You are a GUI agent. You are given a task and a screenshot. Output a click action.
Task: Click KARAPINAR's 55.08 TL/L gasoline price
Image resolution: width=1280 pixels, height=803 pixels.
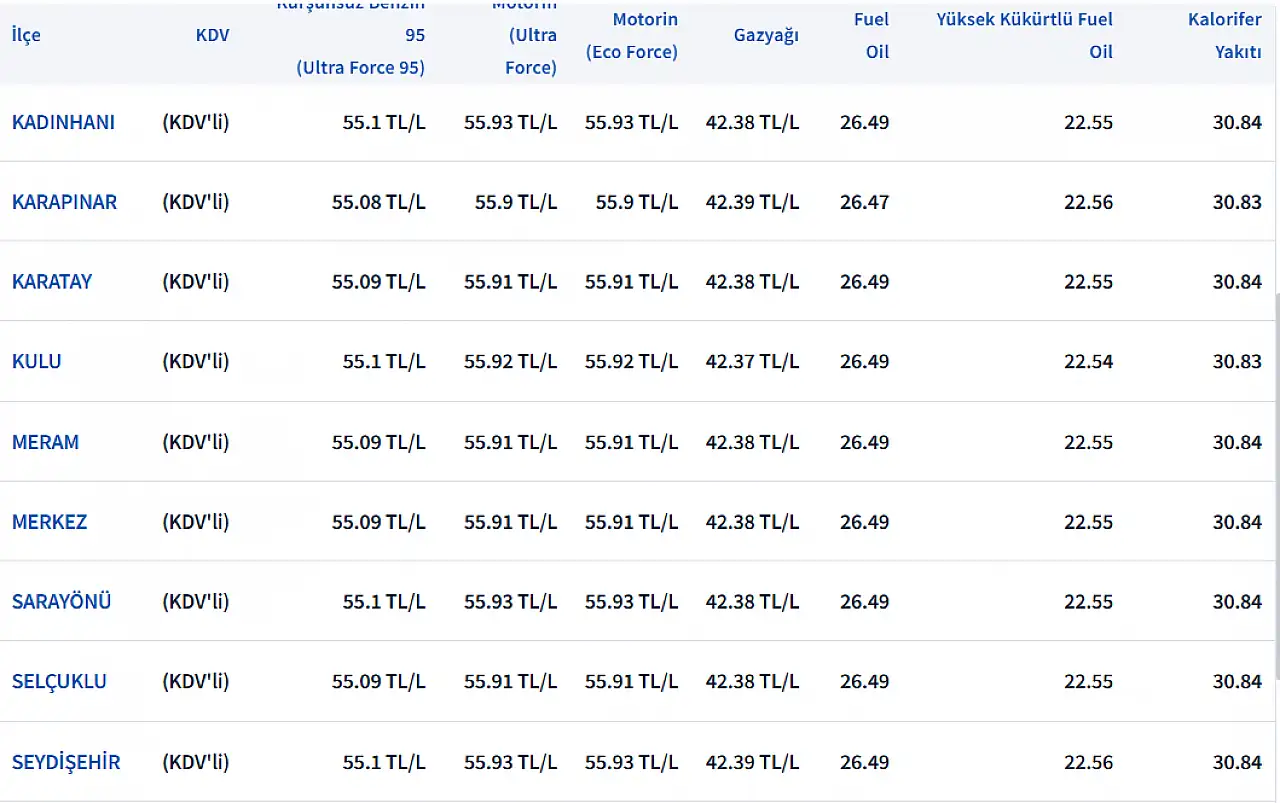(x=378, y=202)
